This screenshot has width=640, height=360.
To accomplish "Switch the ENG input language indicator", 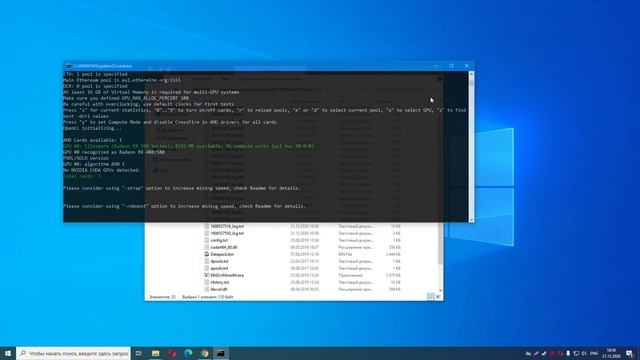I will point(594,353).
